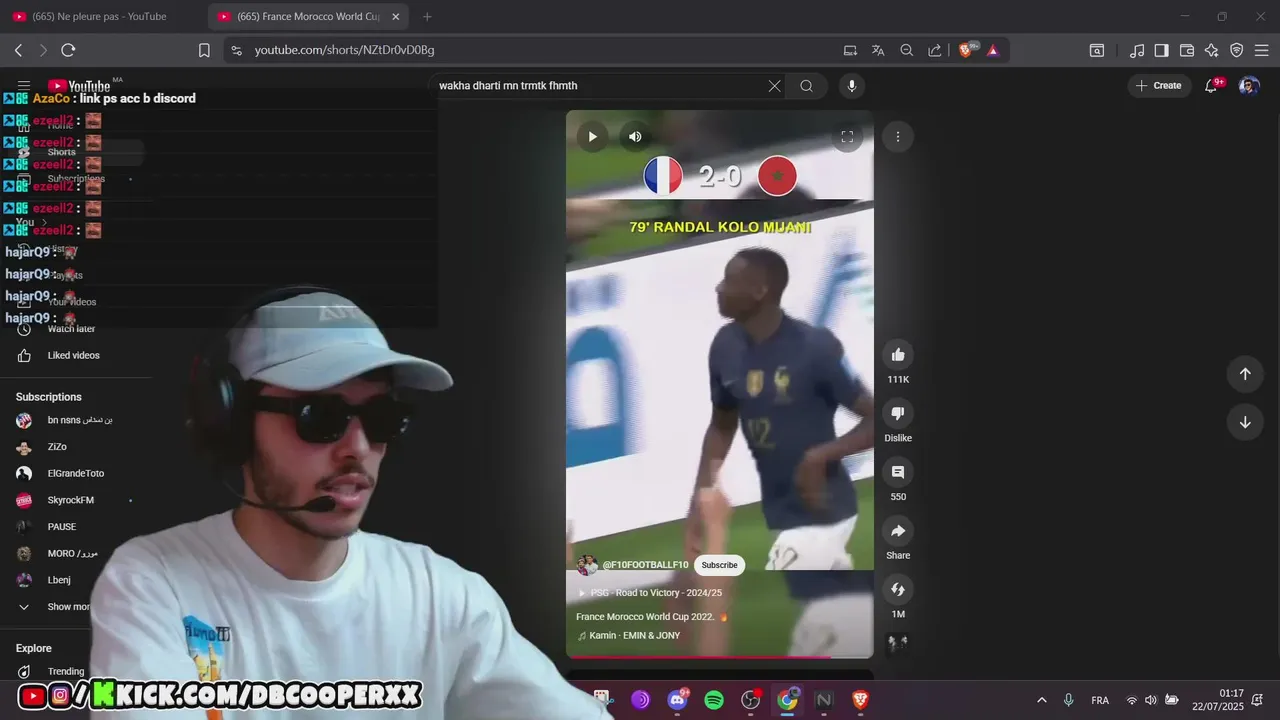
Task: Expand hidden system tray icons chevron
Action: (x=1042, y=700)
